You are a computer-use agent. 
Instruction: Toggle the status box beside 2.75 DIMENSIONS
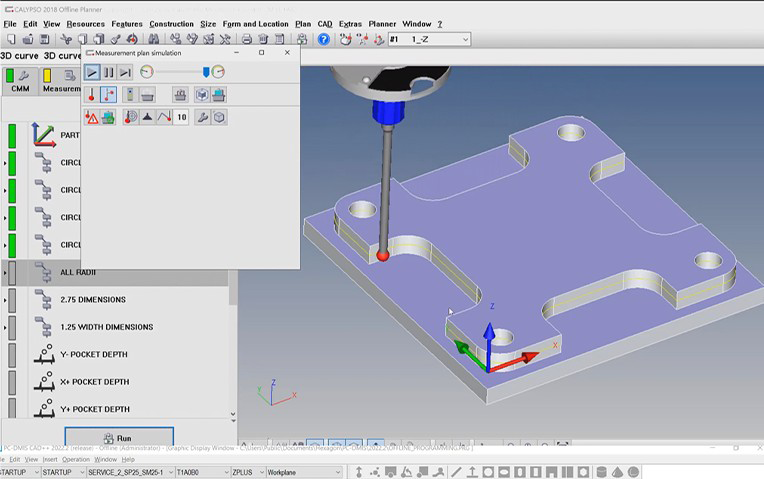pos(13,300)
